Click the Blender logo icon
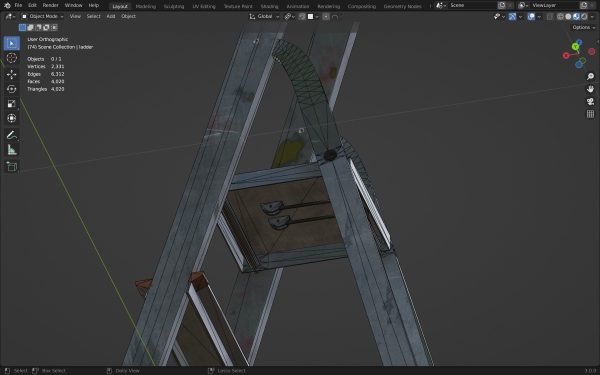This screenshot has height=375, width=600. pyautogui.click(x=7, y=5)
